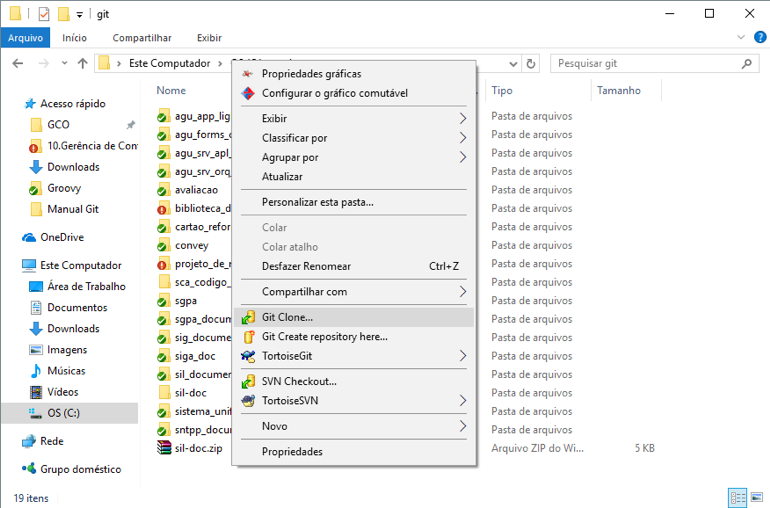The width and height of the screenshot is (770, 508).
Task: Click the Grupo doméstico icon
Action: pos(29,468)
